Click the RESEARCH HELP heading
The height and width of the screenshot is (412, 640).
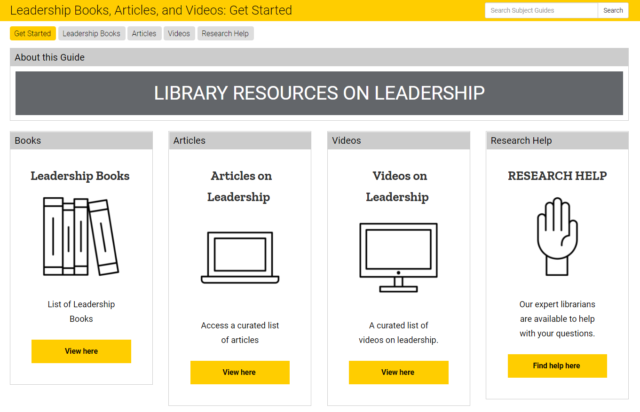point(557,176)
